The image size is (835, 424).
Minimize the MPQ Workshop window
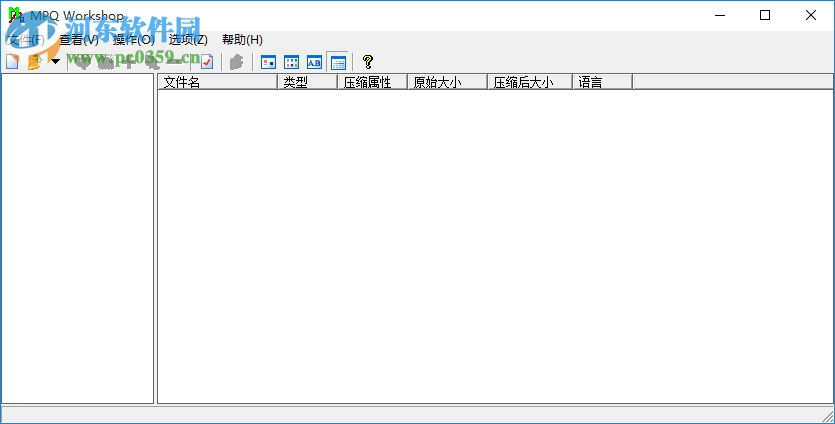pos(719,15)
